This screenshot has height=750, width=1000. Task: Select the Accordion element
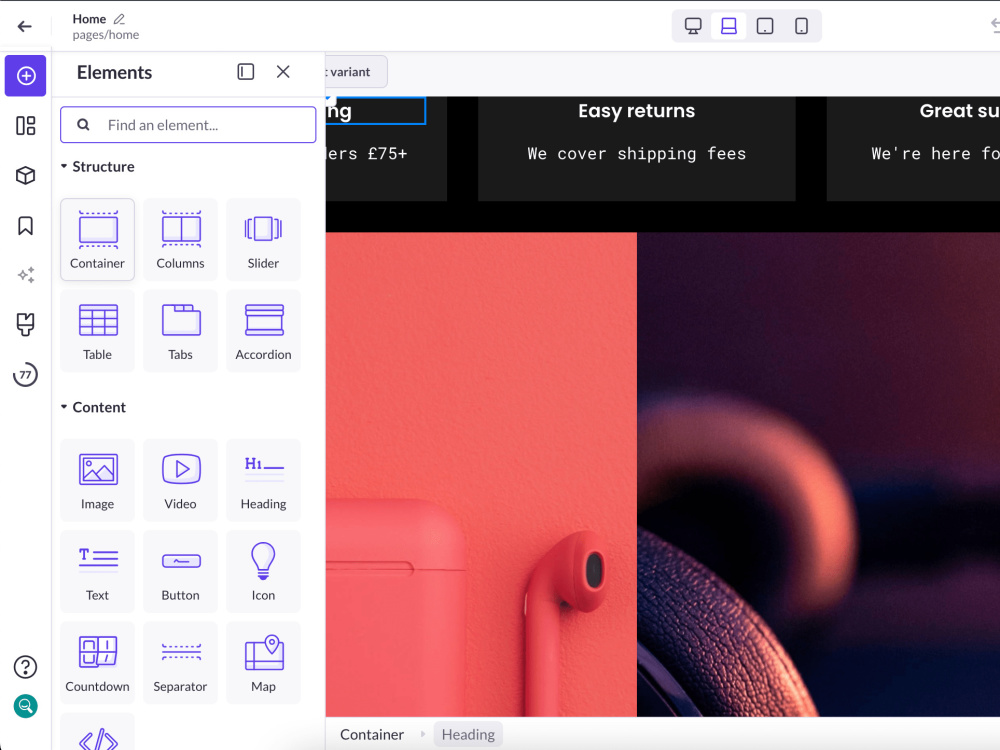click(x=263, y=330)
